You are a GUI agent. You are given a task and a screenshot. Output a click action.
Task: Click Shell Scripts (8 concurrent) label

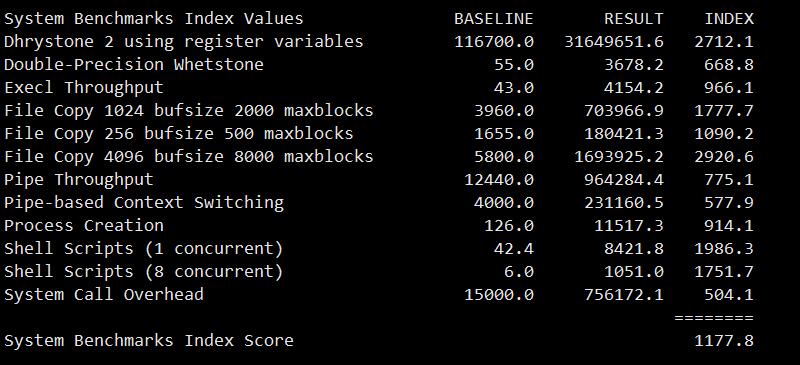143,272
